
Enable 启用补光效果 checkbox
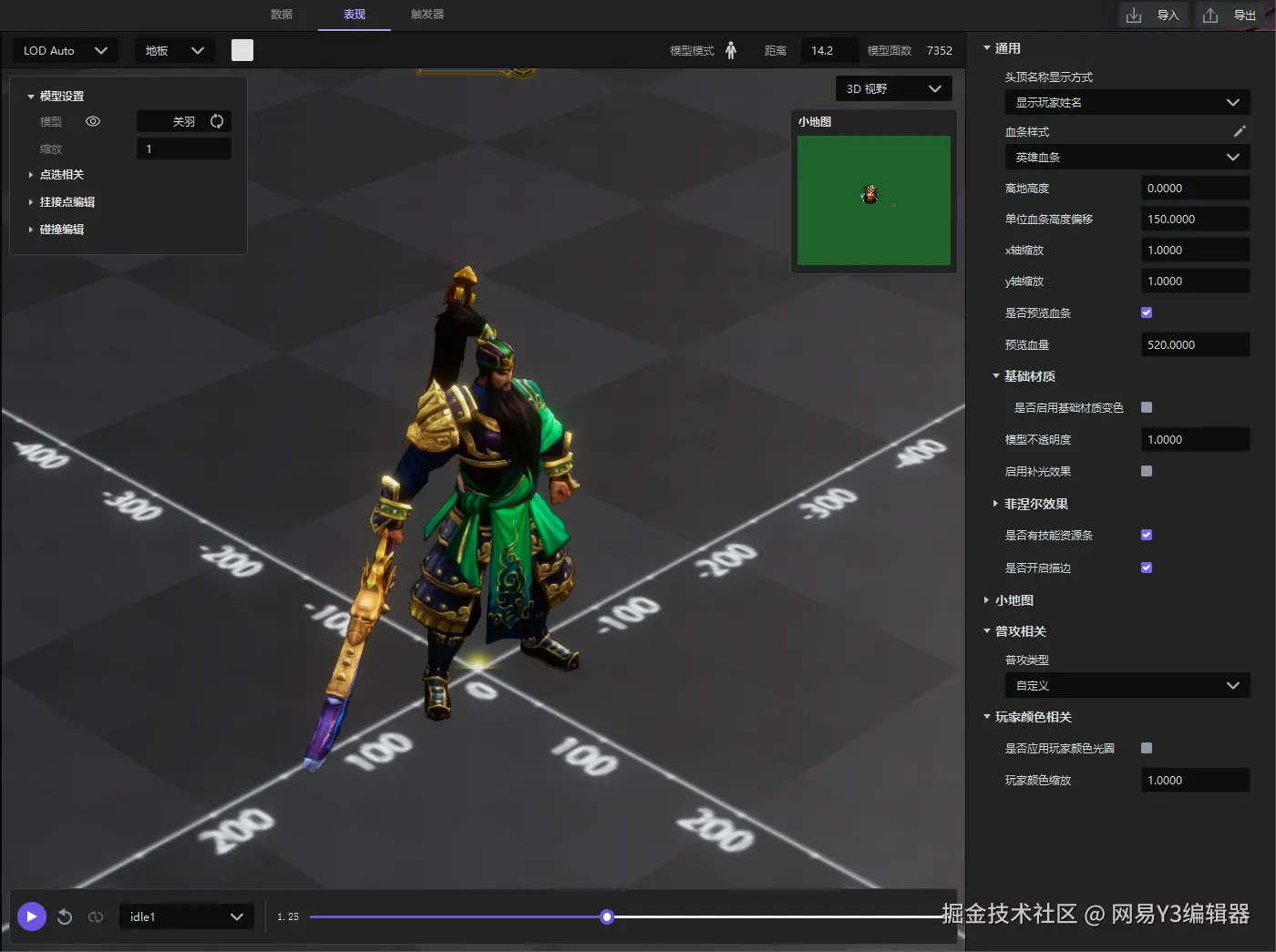(1147, 471)
